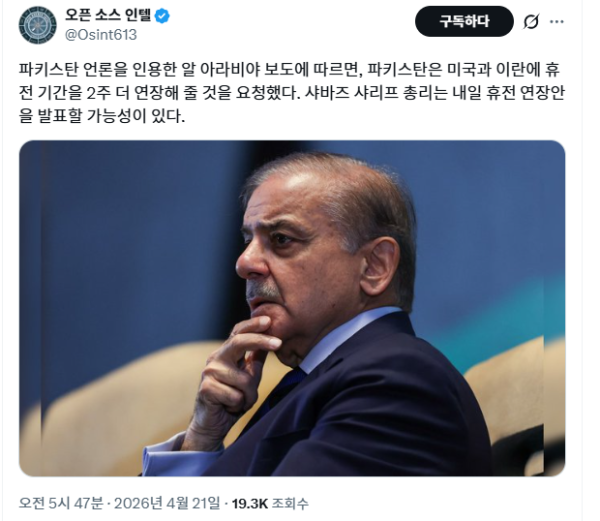Viewport: 600px width, 521px height.
Task: Open the @Osint613 handle link
Action: point(101,35)
